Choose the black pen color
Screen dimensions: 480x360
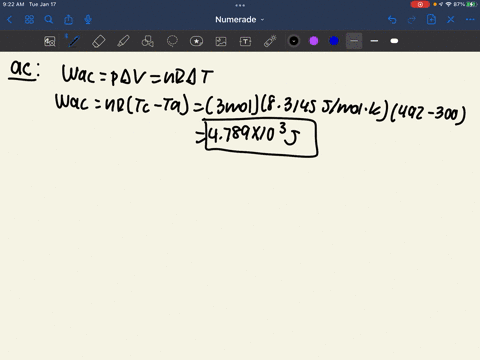point(294,41)
